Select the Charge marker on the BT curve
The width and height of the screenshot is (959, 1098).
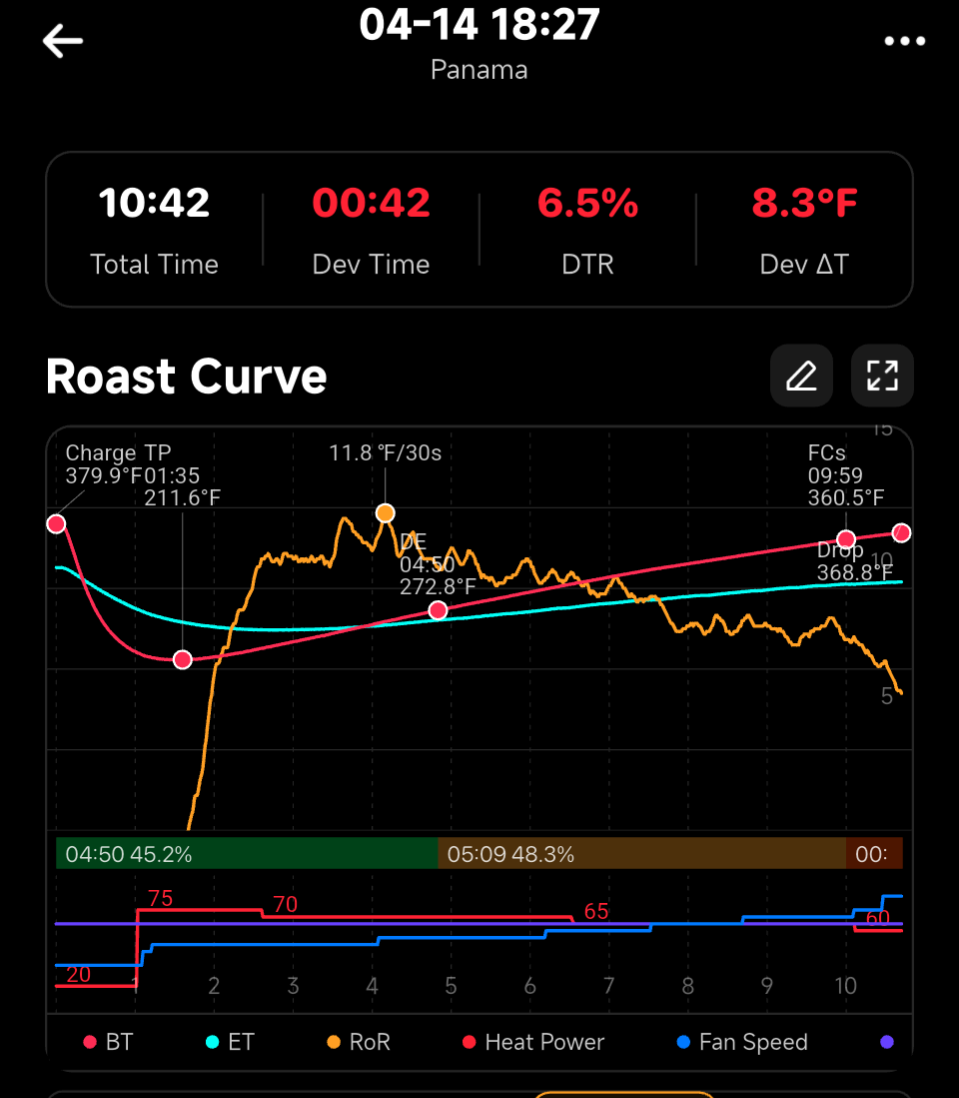point(56,524)
